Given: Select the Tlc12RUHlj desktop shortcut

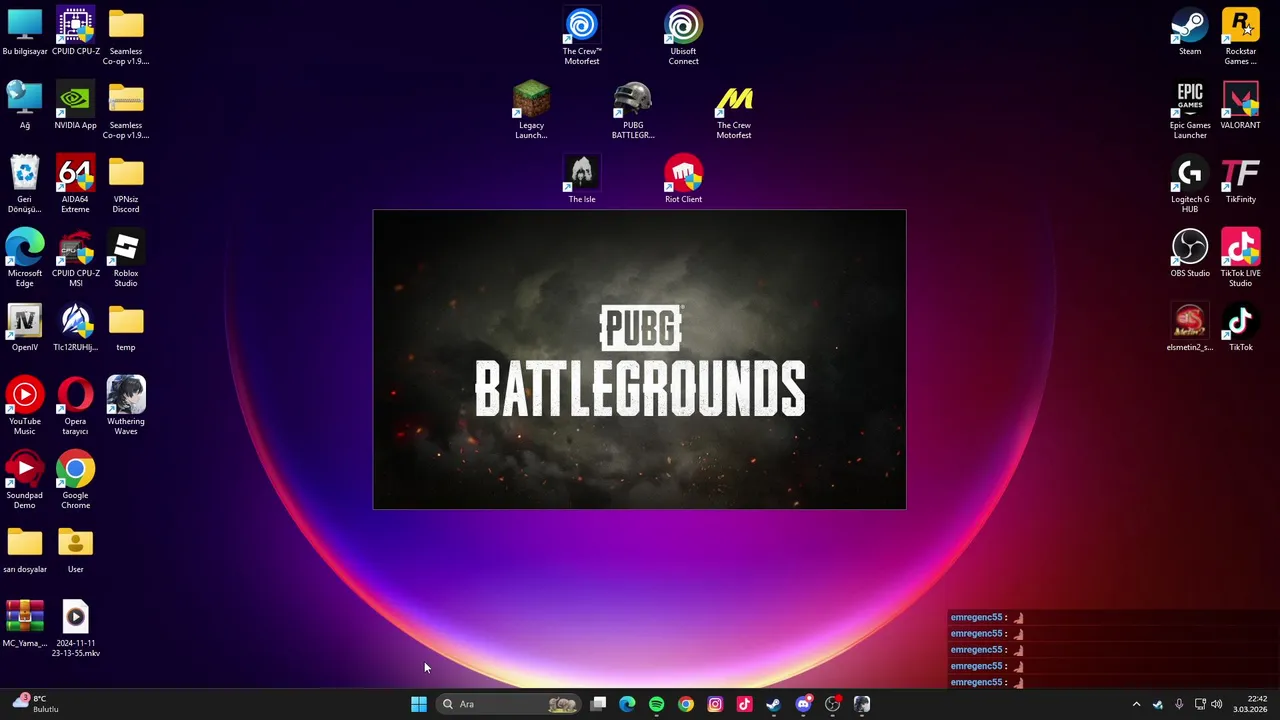Looking at the screenshot, I should point(76,327).
